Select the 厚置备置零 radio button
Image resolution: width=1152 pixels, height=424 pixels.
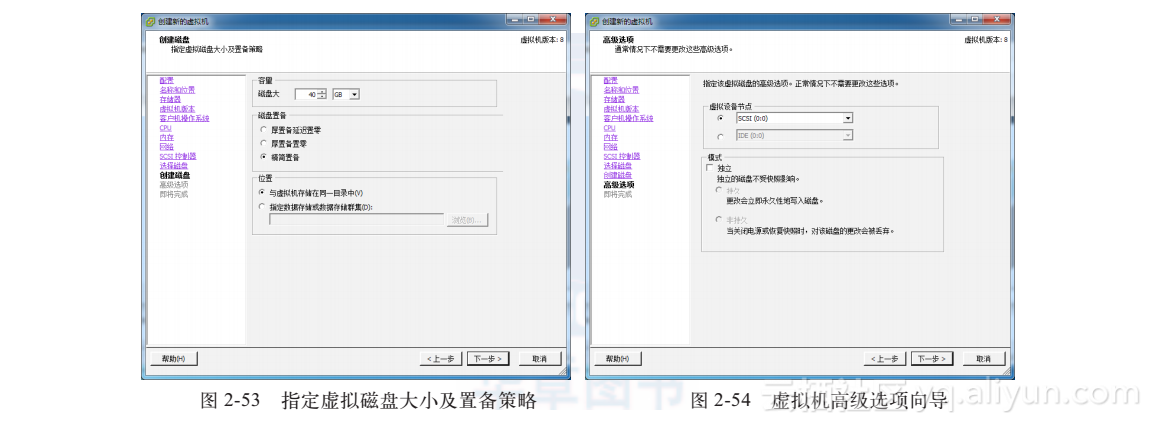[x=264, y=143]
